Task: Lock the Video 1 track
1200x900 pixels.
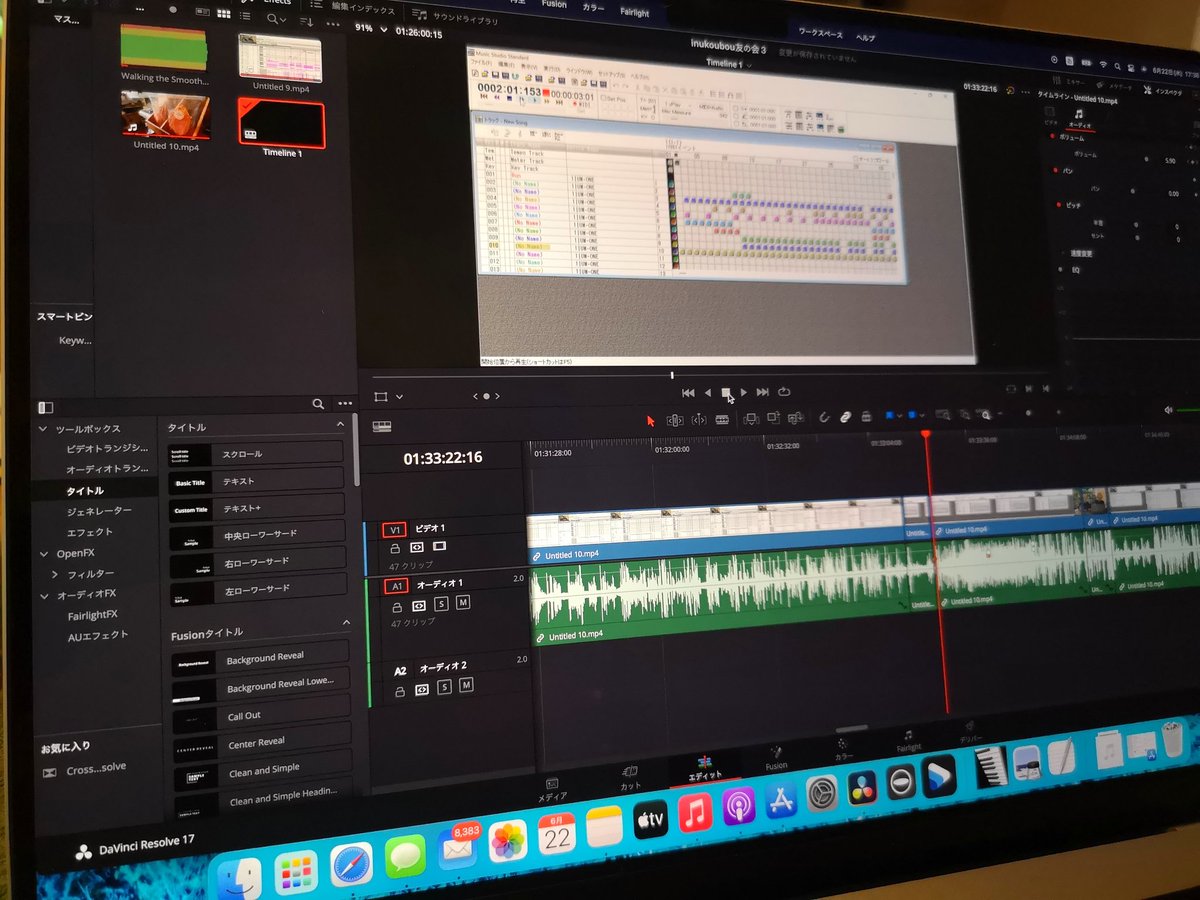Action: tap(395, 548)
